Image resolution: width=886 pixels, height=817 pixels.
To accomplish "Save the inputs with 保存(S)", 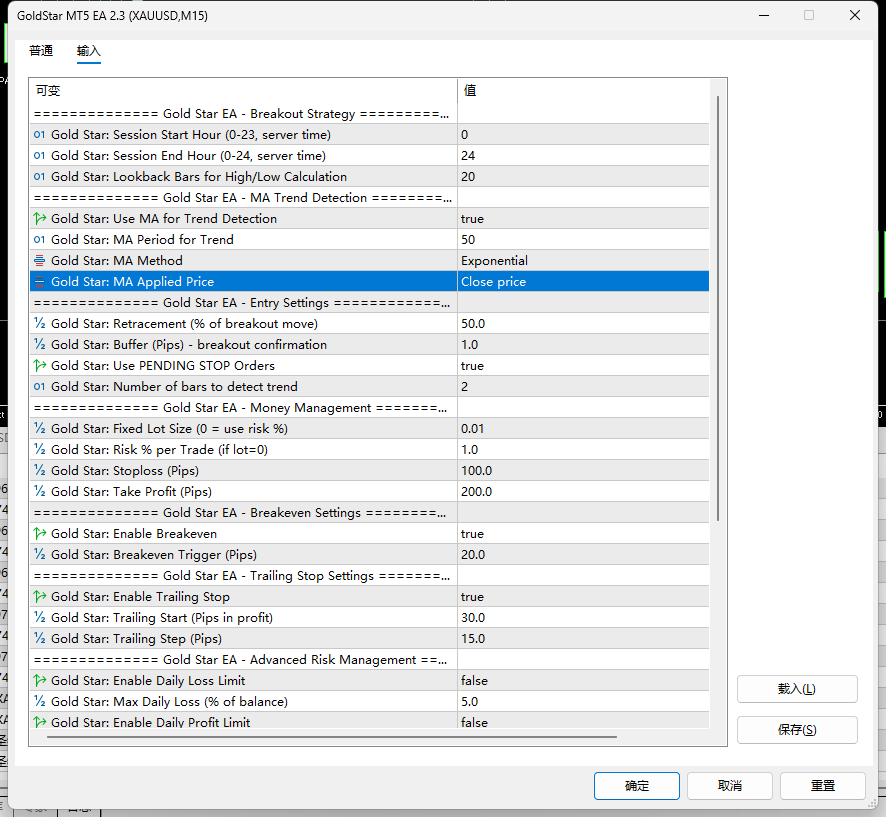I will point(797,730).
